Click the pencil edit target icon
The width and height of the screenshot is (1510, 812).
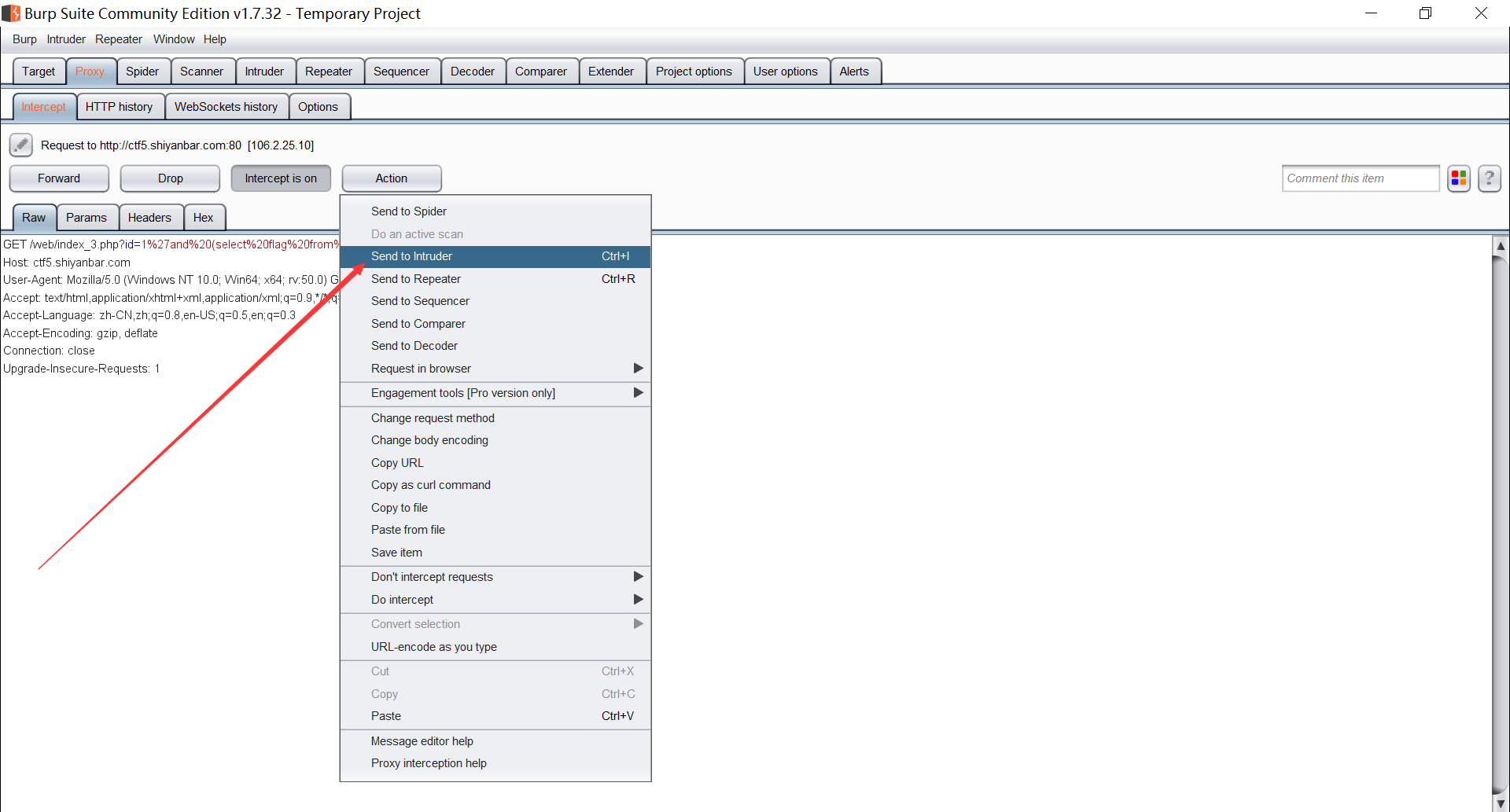21,145
